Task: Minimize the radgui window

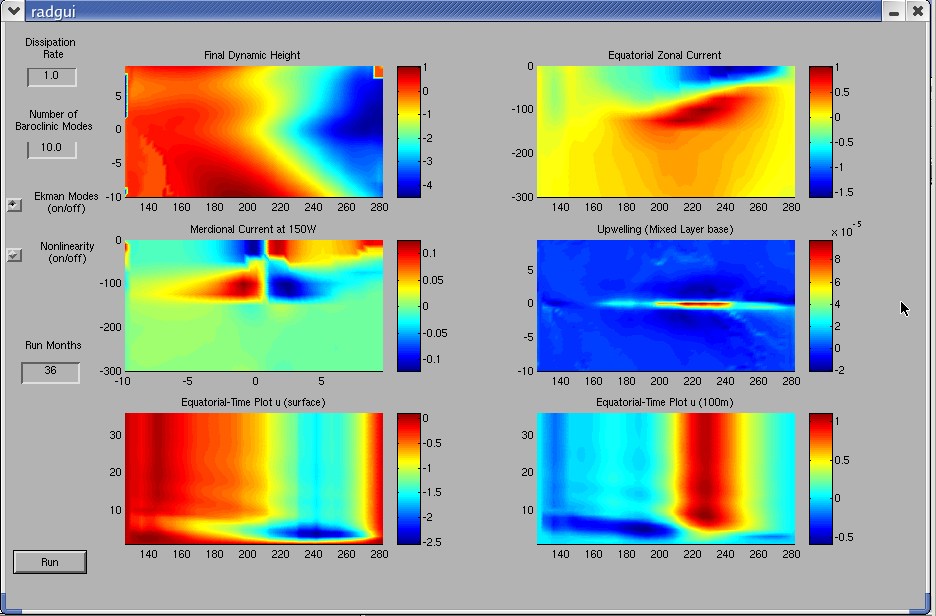Action: 891,11
